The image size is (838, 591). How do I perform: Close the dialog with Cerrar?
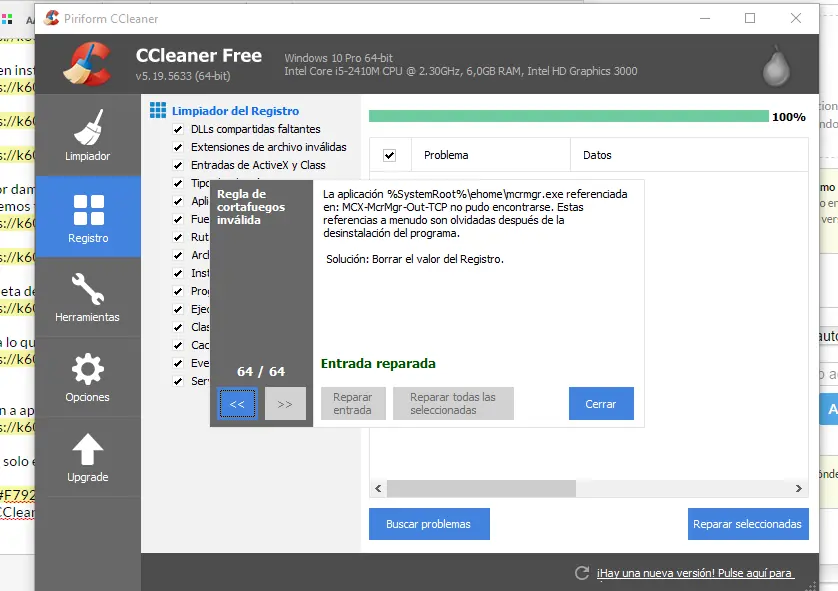(x=601, y=404)
